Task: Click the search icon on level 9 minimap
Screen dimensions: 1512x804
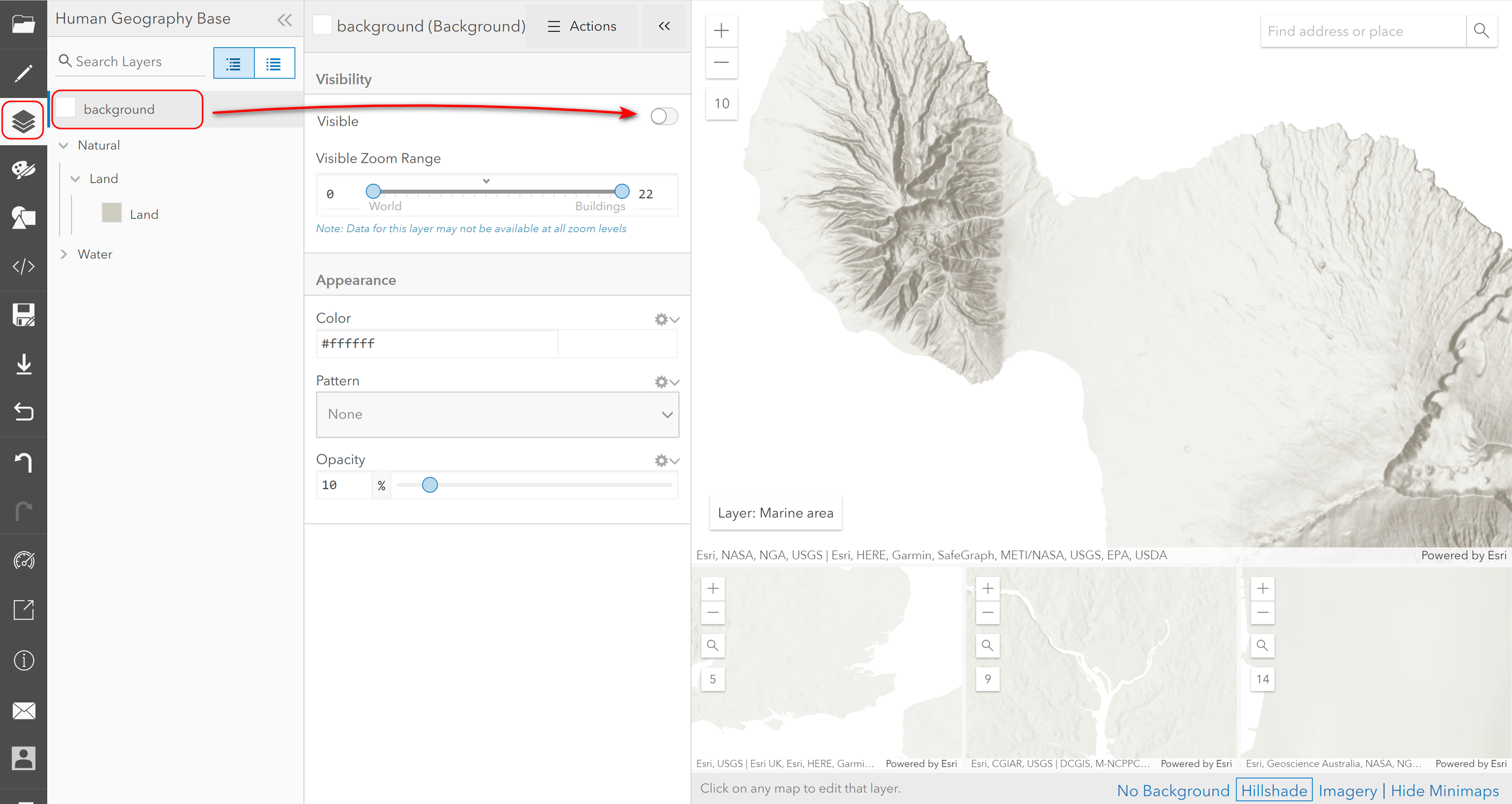Action: pyautogui.click(x=988, y=646)
